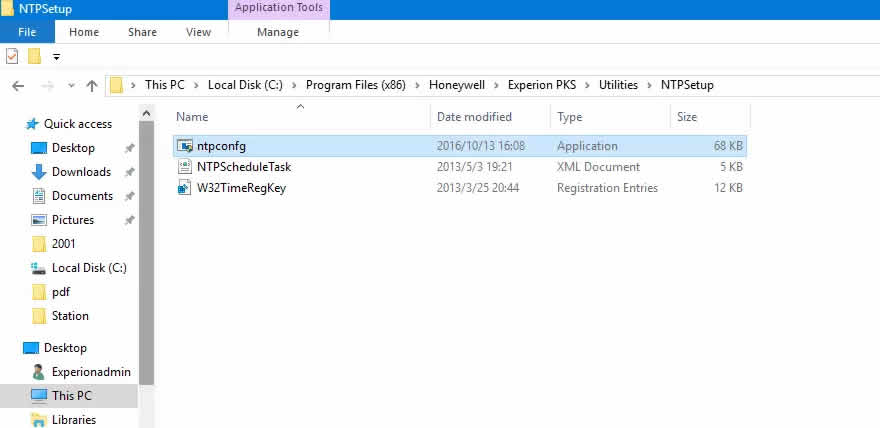Click the New Folder icon in quick access toolbar
The height and width of the screenshot is (428, 880).
coord(35,56)
